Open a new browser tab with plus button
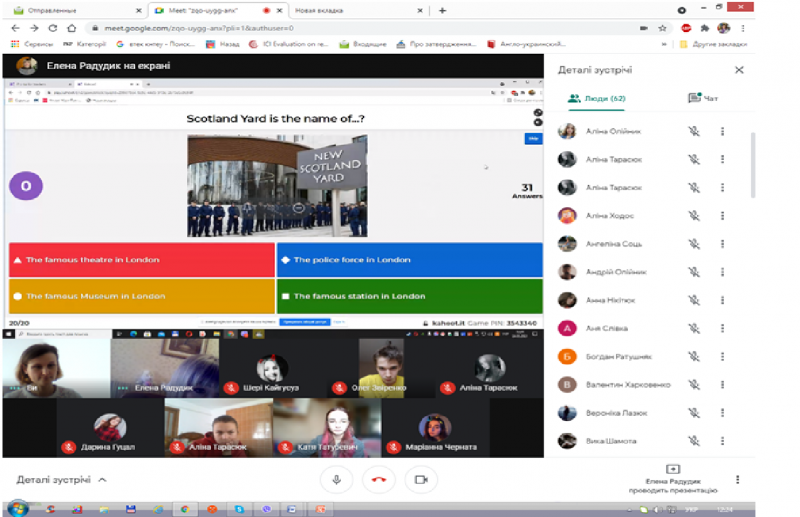Viewport: 800px width, 517px height. coord(442,10)
